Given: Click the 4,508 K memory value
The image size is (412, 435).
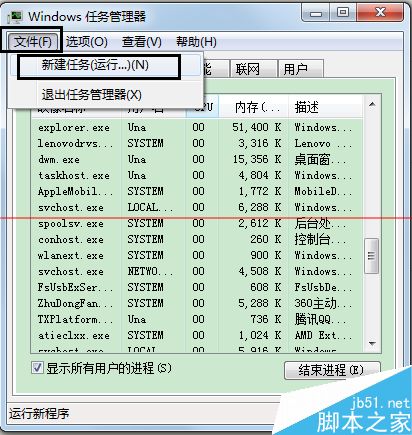Looking at the screenshot, I should (x=260, y=271).
